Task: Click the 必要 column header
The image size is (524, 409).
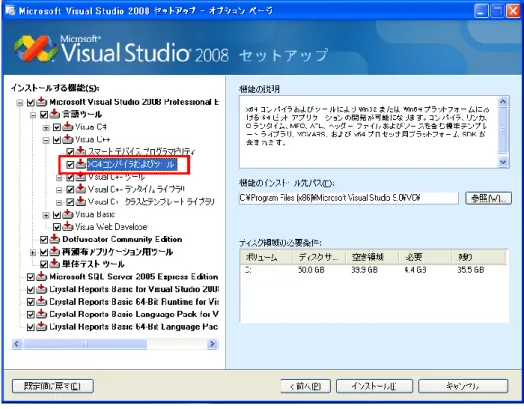Action: (425, 257)
